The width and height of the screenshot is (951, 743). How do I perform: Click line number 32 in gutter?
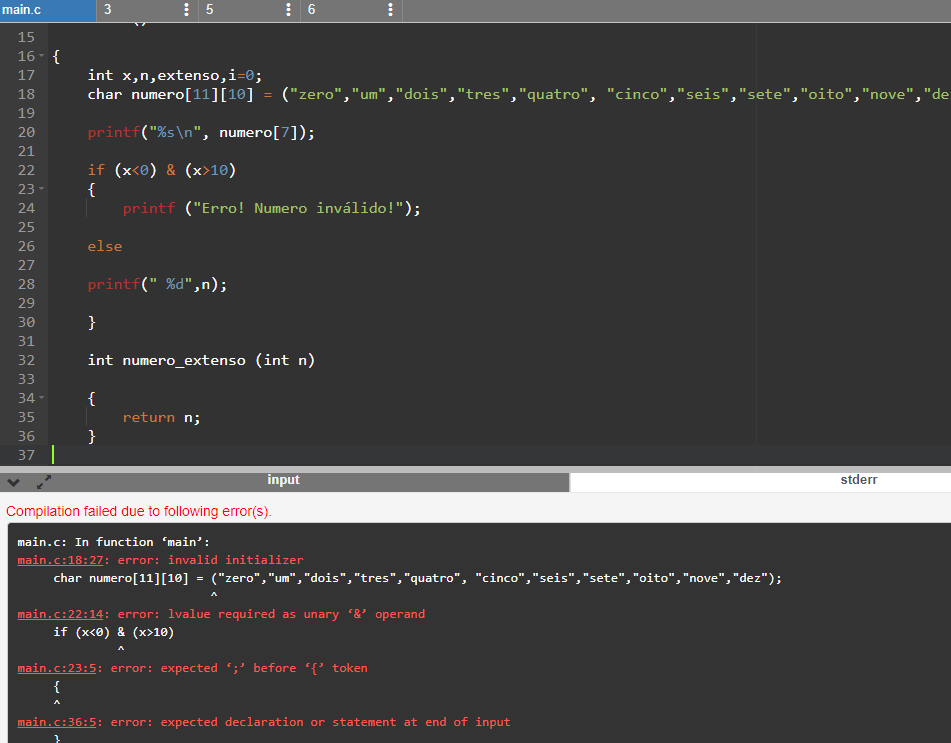[x=26, y=360]
